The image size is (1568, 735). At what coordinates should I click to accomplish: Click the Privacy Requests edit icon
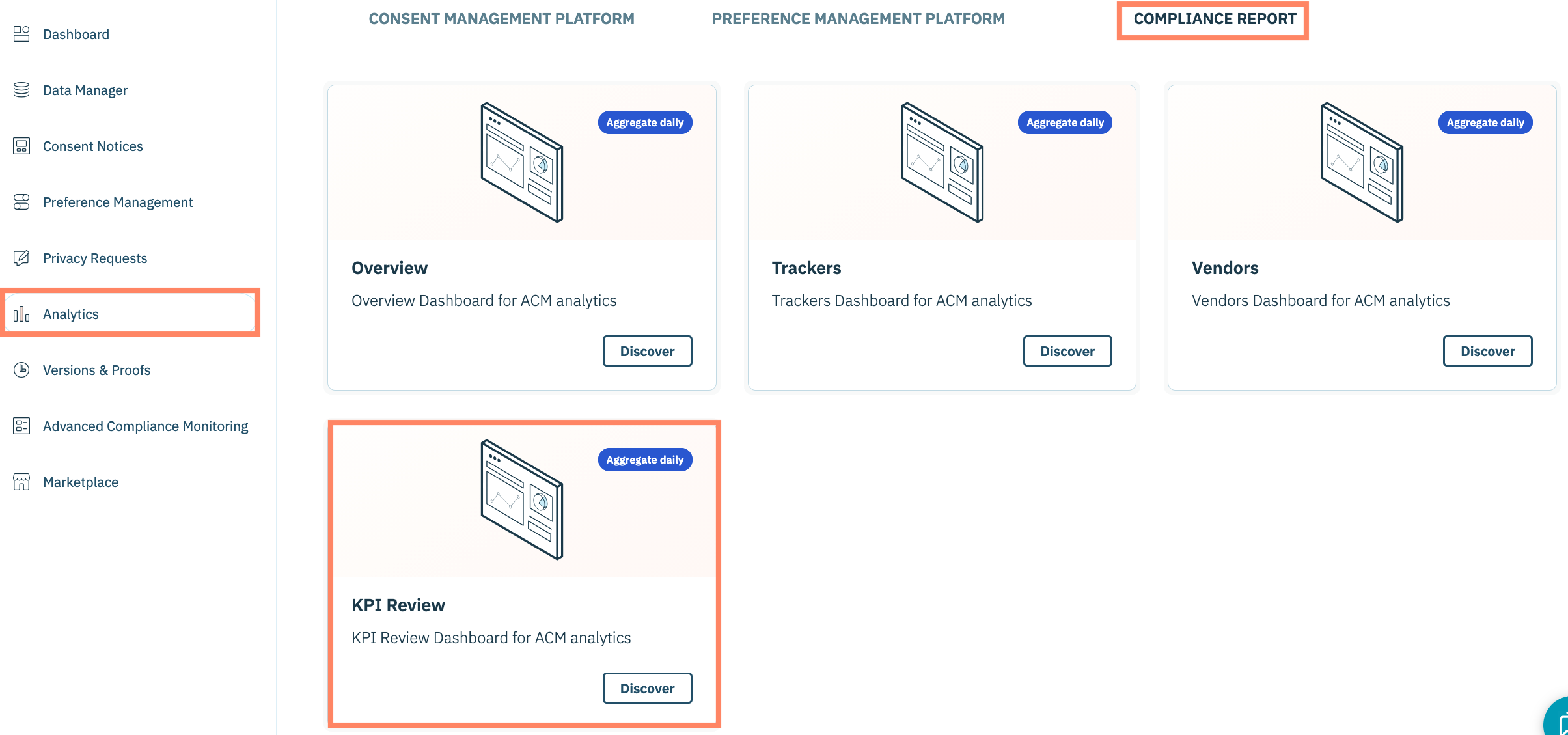tap(21, 258)
